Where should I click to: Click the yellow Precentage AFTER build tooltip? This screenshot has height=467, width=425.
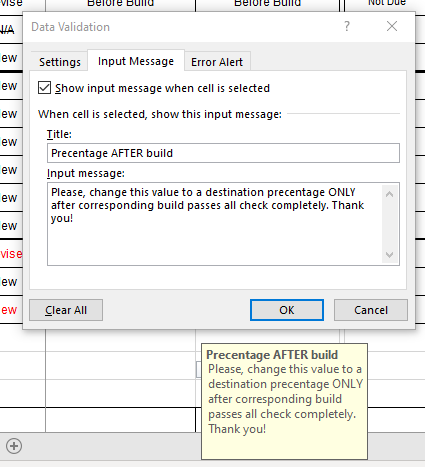click(x=285, y=401)
